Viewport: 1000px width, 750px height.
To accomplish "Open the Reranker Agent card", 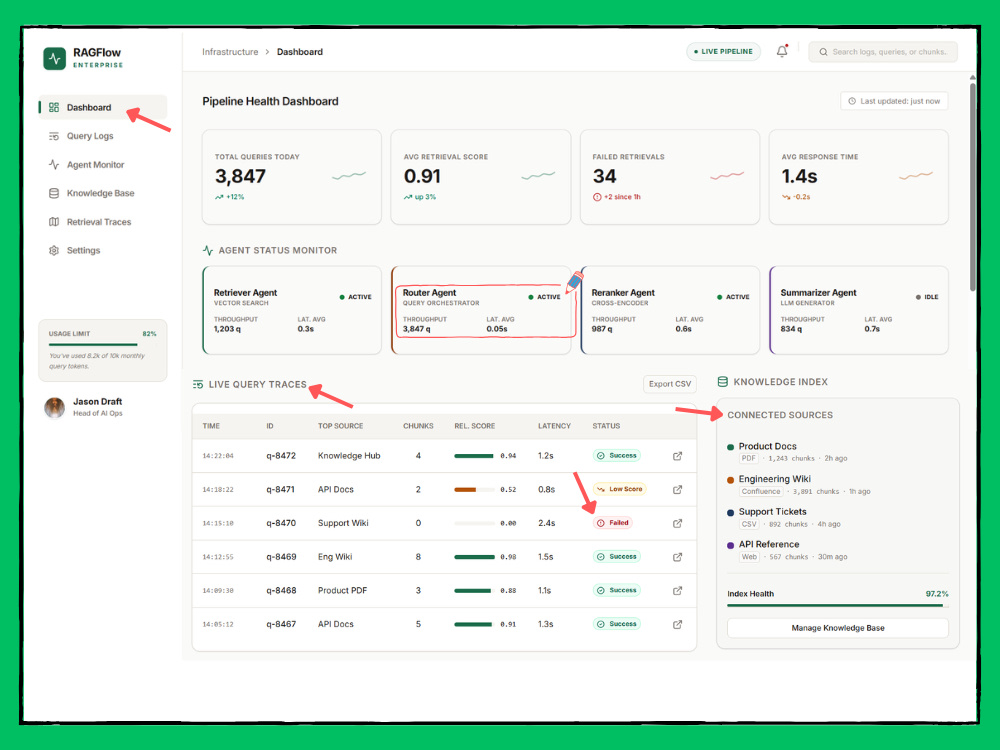I will pyautogui.click(x=670, y=310).
